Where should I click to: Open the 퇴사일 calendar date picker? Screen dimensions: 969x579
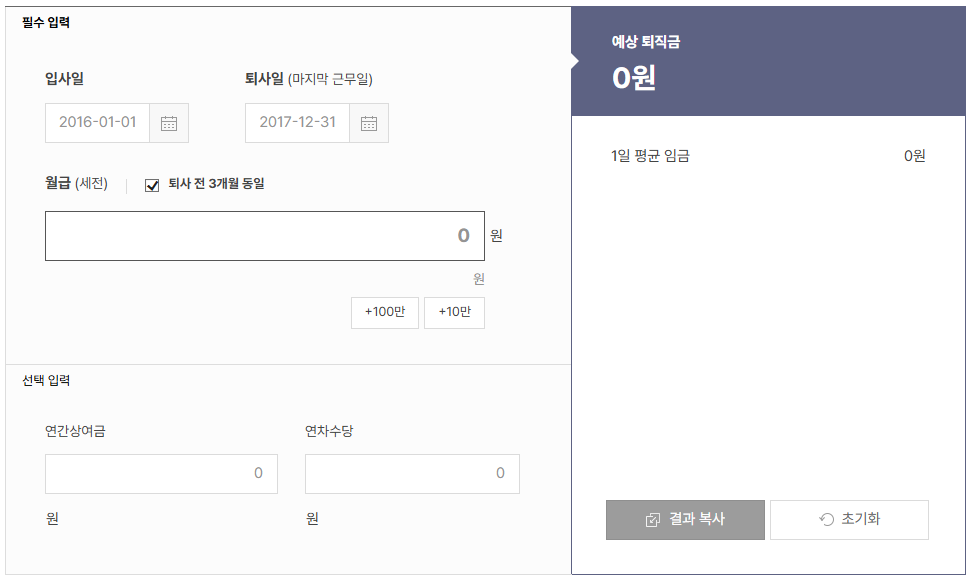[x=368, y=123]
